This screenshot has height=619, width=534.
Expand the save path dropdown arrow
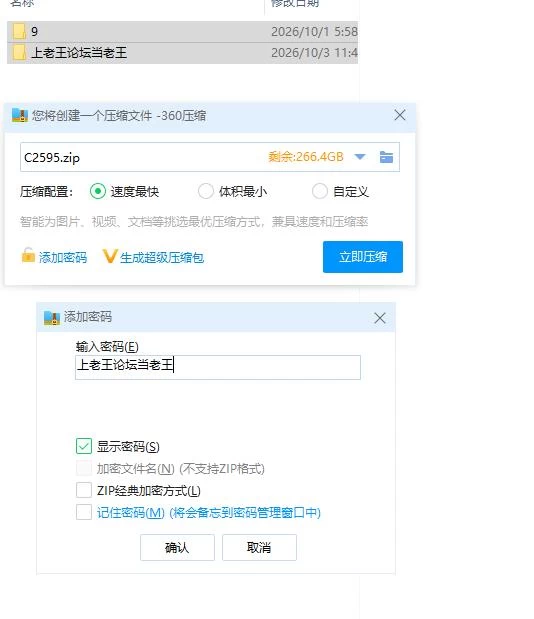tap(360, 157)
